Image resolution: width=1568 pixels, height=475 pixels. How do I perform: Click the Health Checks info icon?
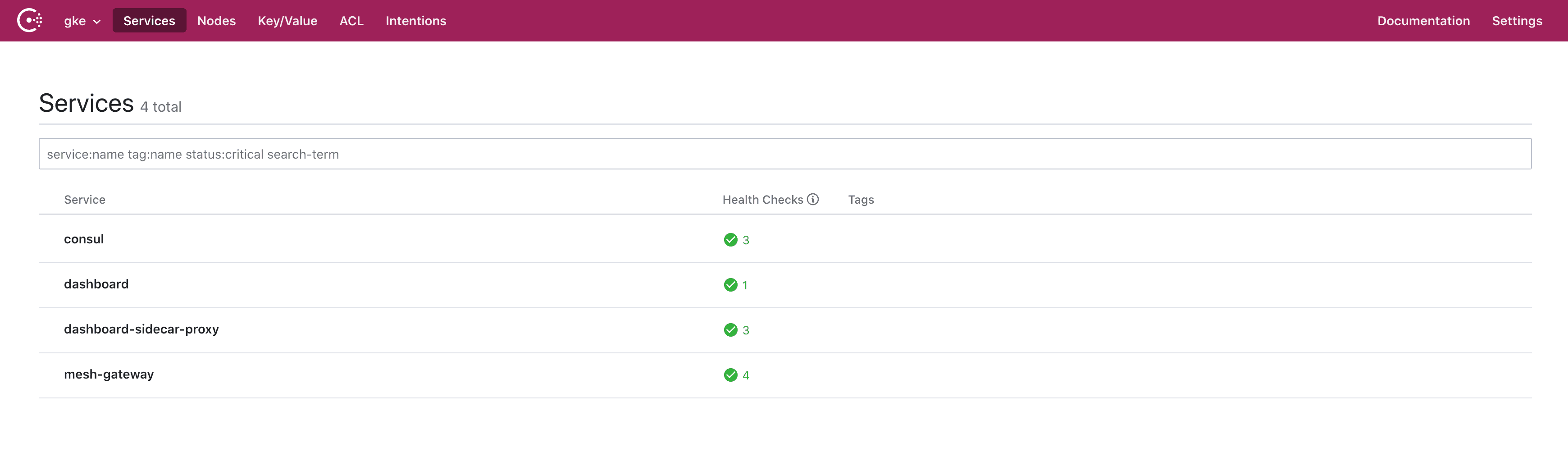point(812,199)
